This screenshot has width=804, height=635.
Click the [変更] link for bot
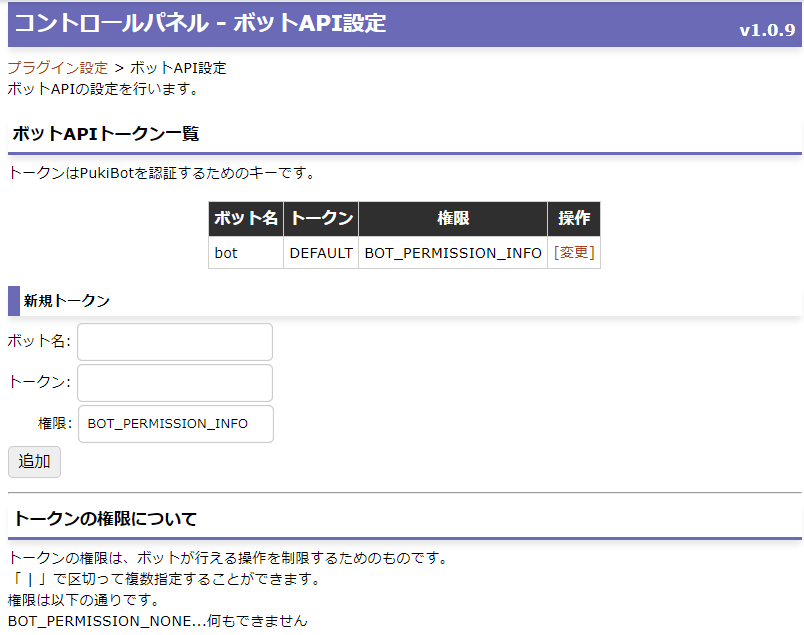(574, 253)
